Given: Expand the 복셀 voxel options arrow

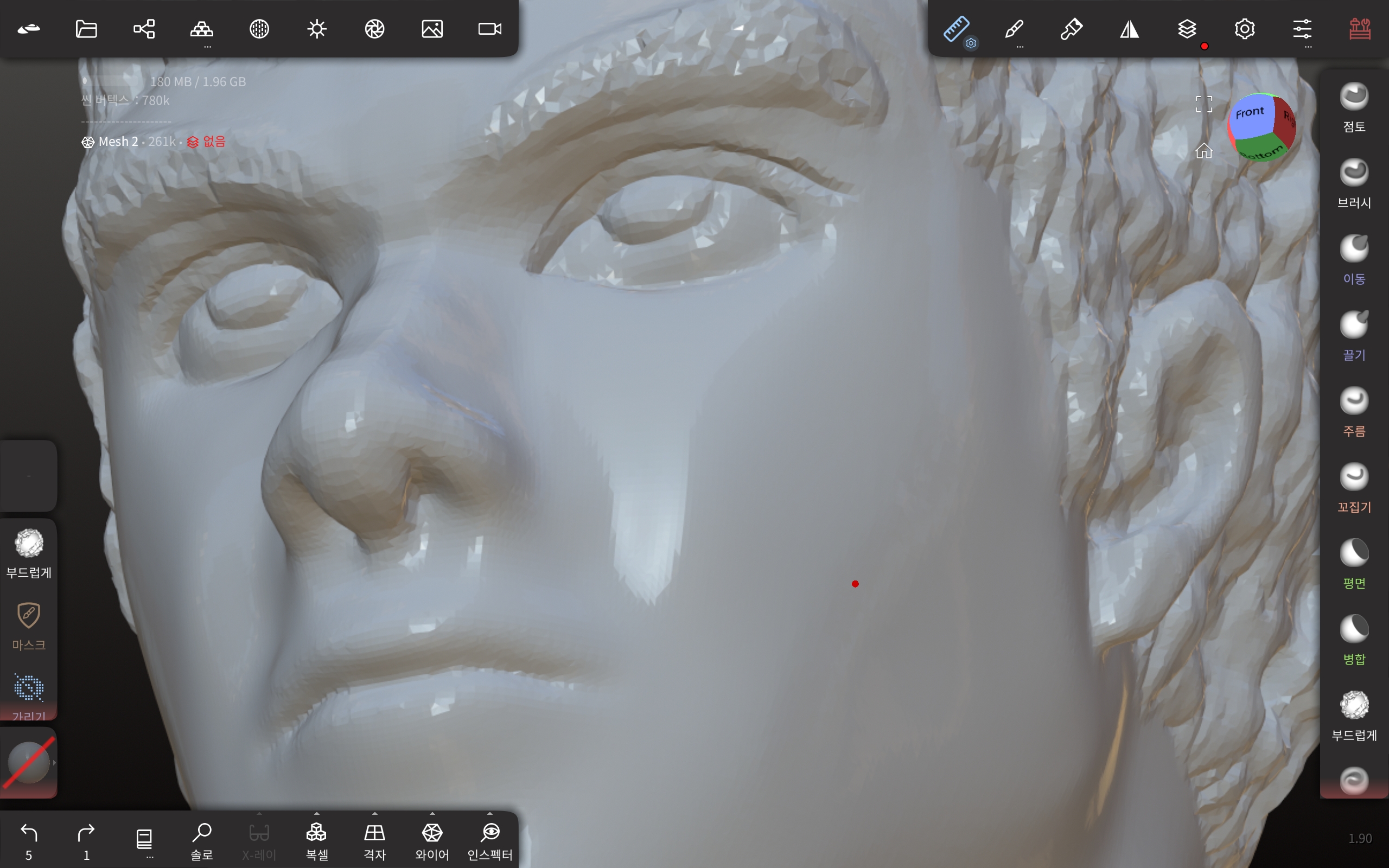Looking at the screenshot, I should pos(317,814).
